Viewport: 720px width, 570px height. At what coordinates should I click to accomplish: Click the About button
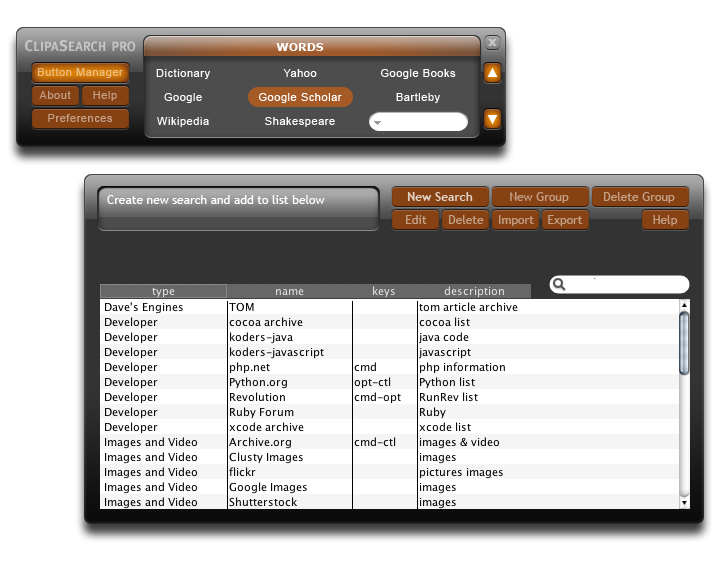(55, 95)
